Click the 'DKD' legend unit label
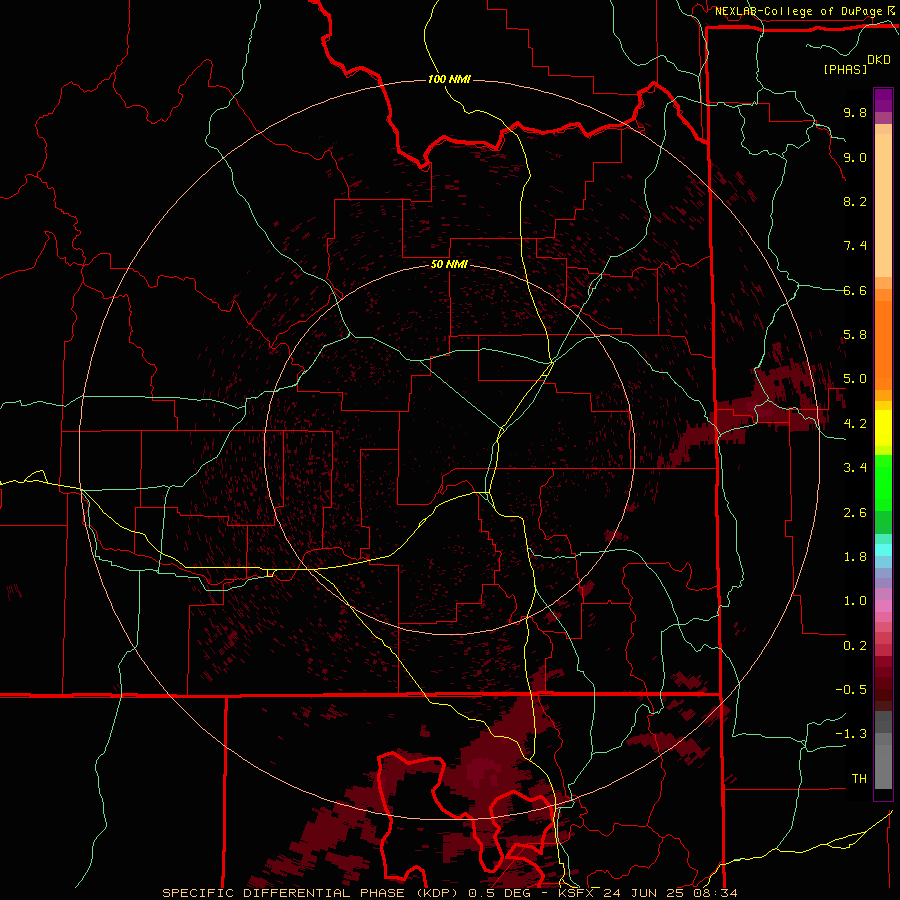Viewport: 900px width, 900px height. click(x=879, y=60)
